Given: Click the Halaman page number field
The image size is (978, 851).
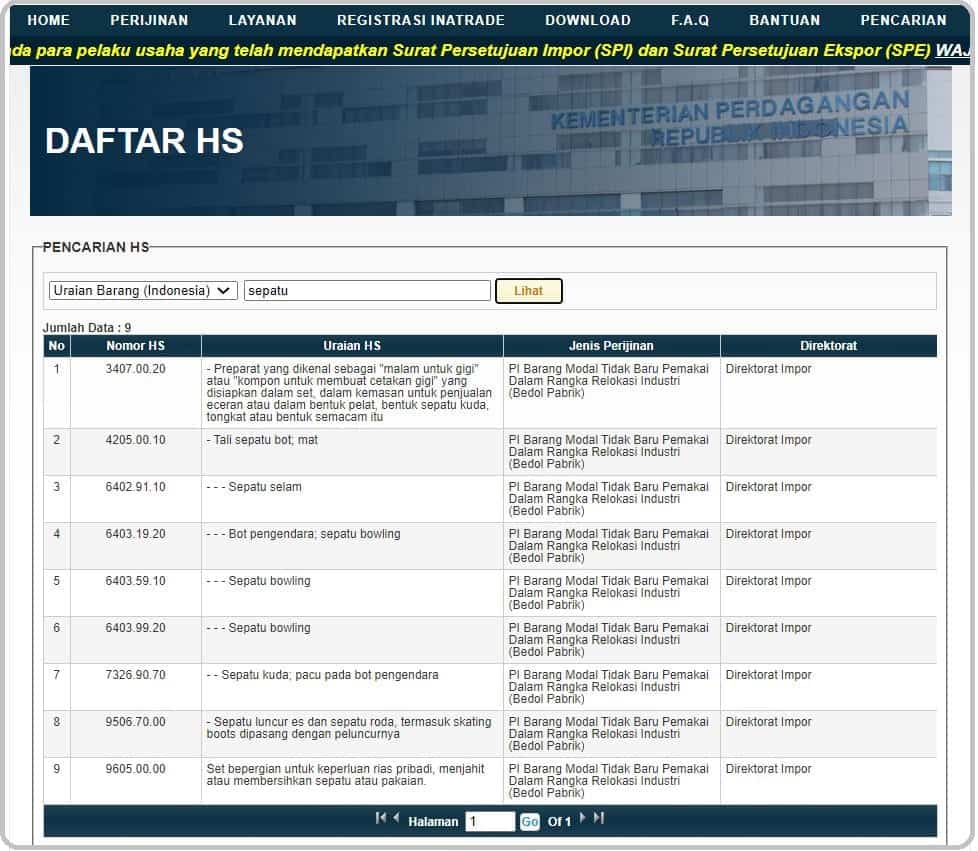Looking at the screenshot, I should coord(488,820).
